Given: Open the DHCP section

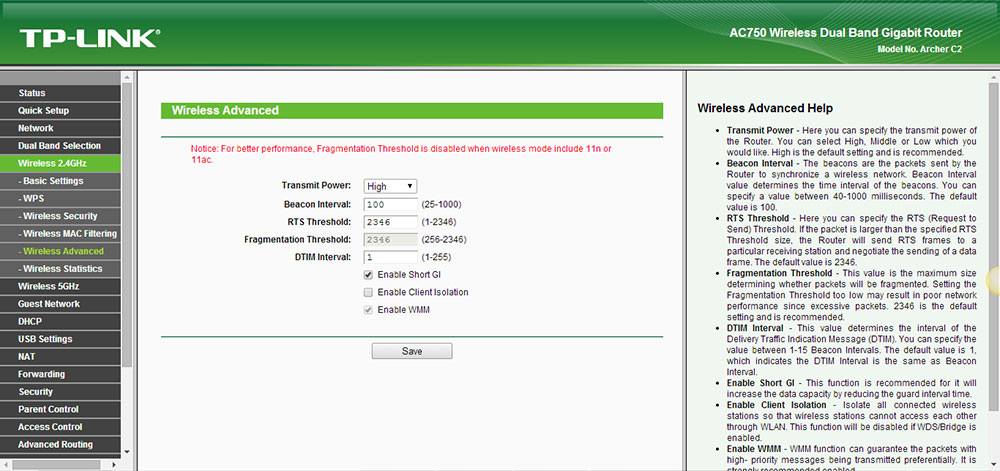Looking at the screenshot, I should click(x=60, y=321).
